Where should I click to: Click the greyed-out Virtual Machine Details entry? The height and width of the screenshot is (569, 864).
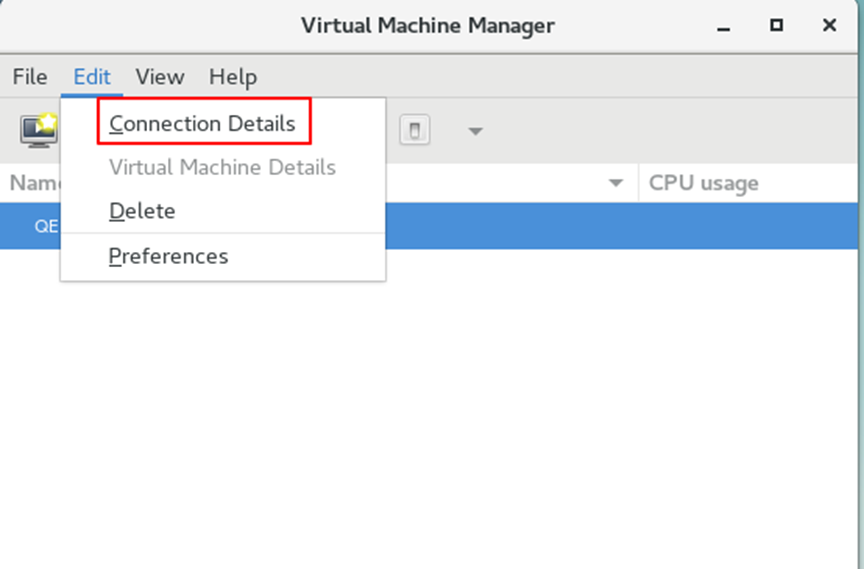(222, 167)
